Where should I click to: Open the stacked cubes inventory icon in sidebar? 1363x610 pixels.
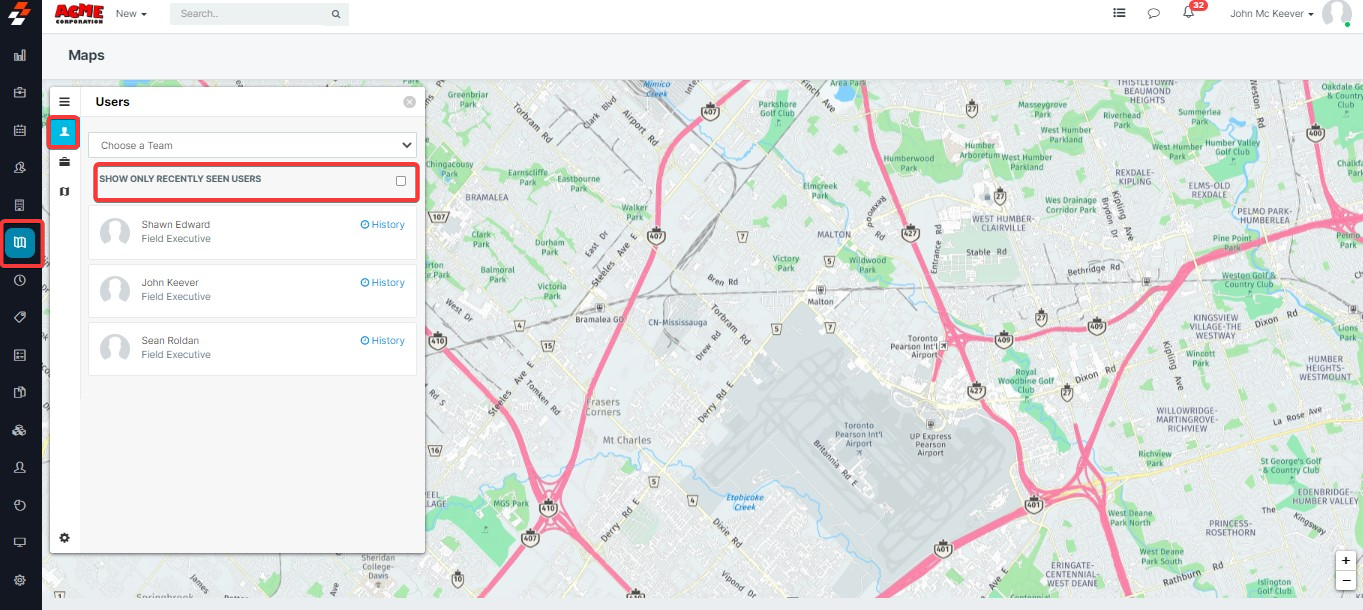tap(20, 430)
